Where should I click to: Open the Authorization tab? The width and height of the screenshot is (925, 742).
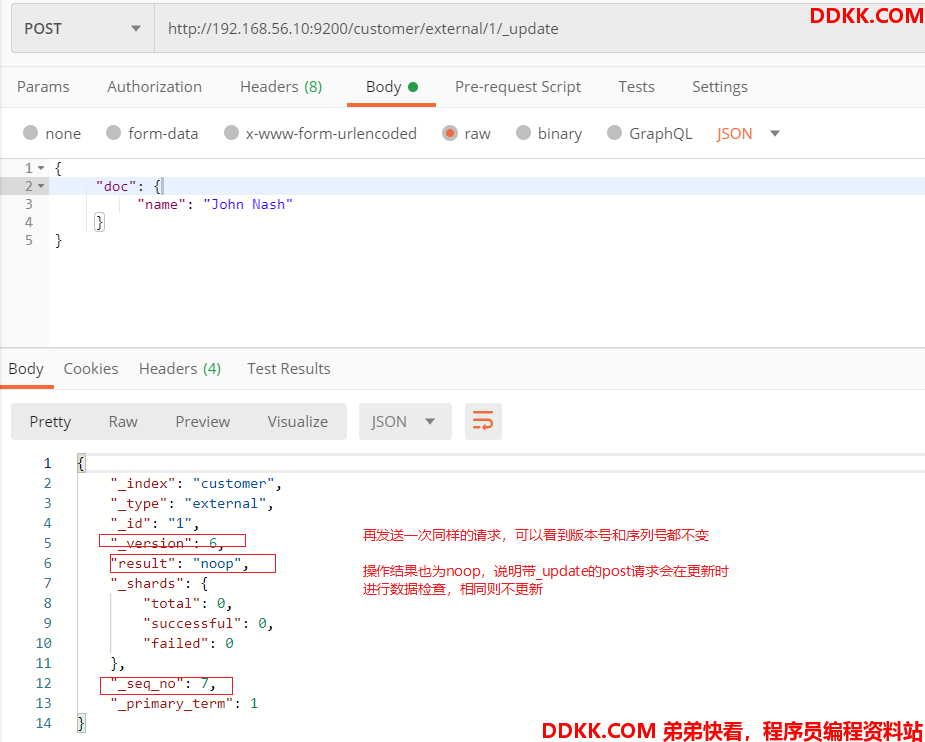155,87
